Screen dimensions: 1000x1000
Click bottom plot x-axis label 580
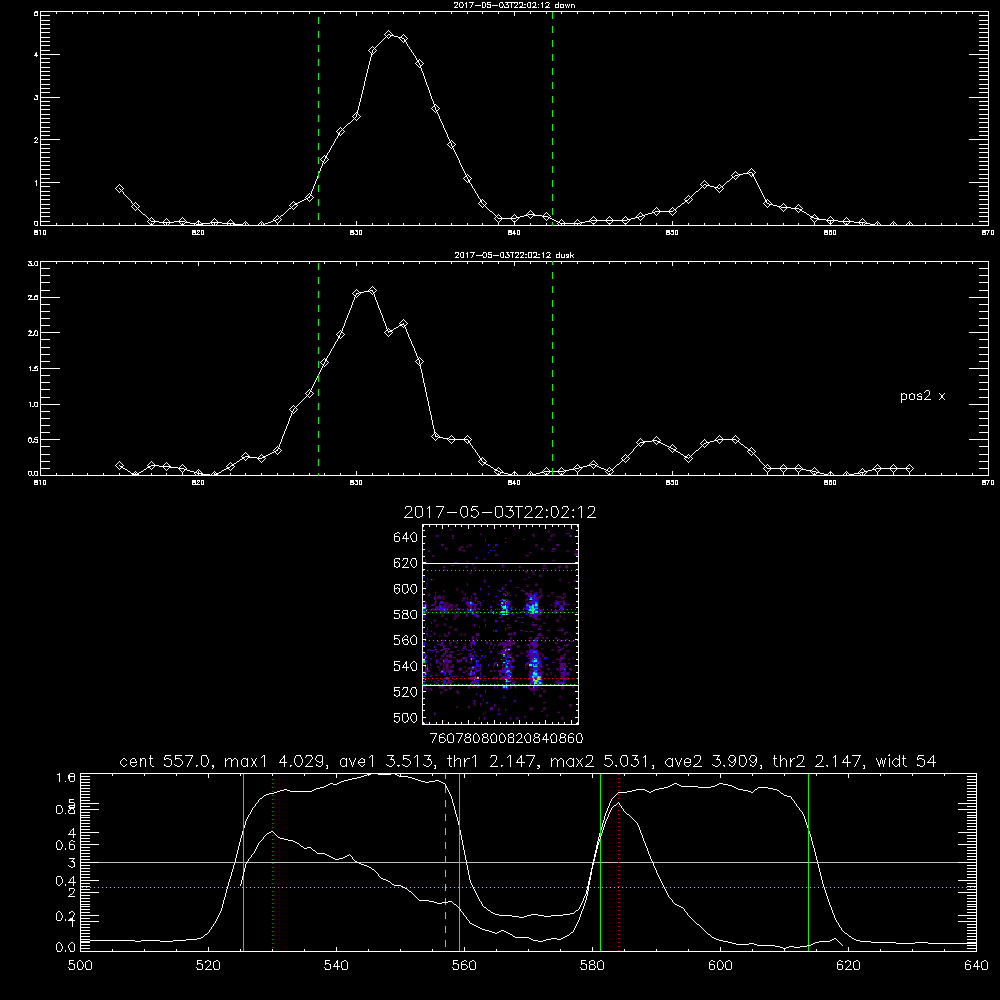tap(592, 966)
